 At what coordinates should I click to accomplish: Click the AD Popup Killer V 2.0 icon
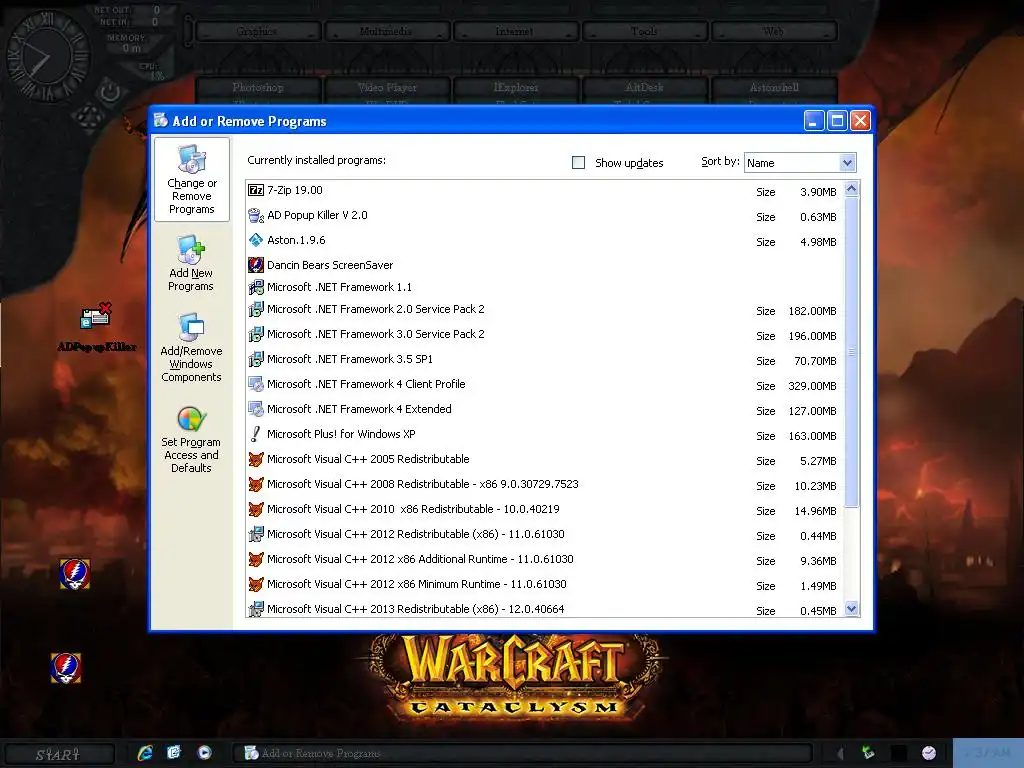(x=256, y=215)
